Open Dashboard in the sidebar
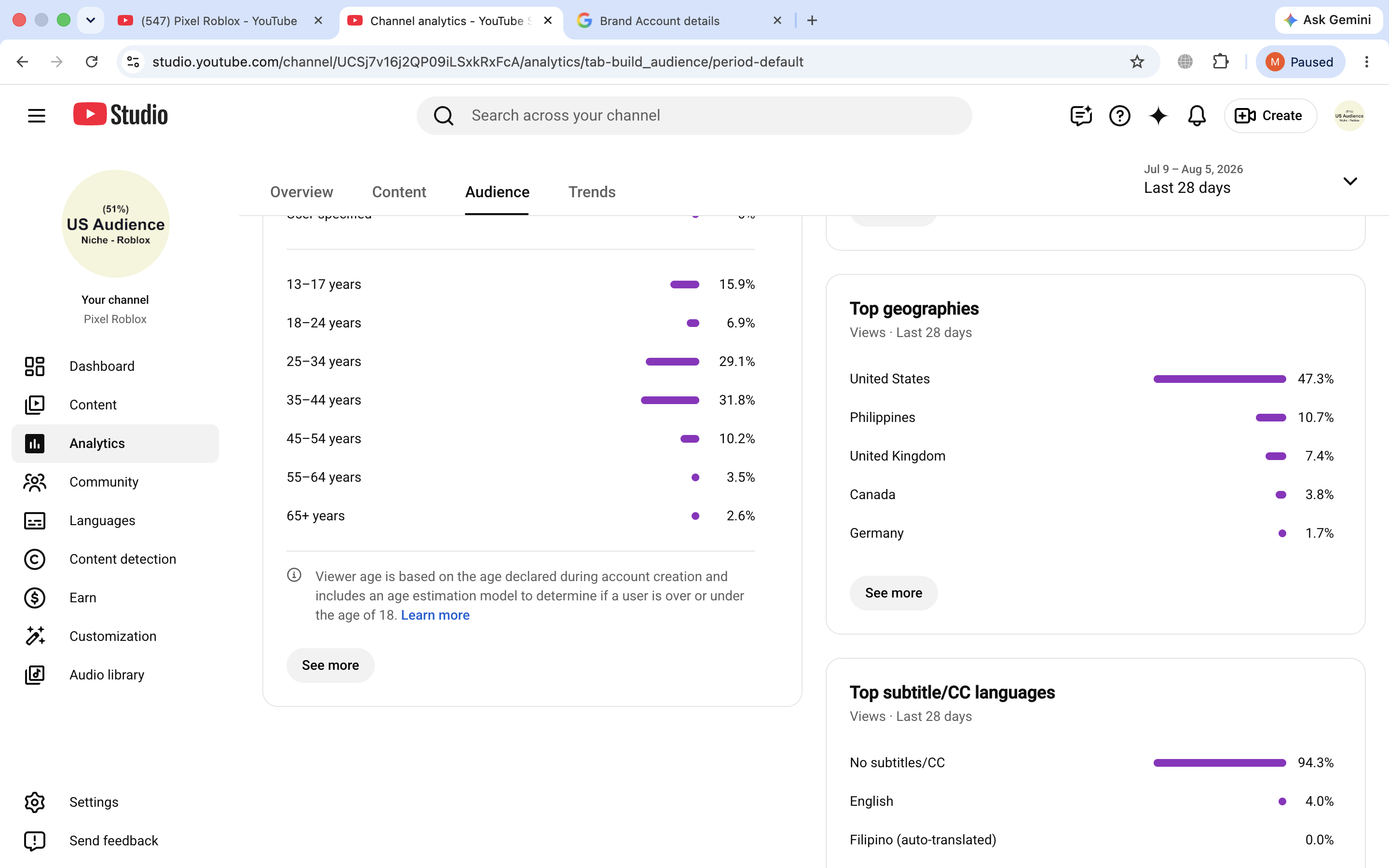The height and width of the screenshot is (868, 1389). [115, 366]
